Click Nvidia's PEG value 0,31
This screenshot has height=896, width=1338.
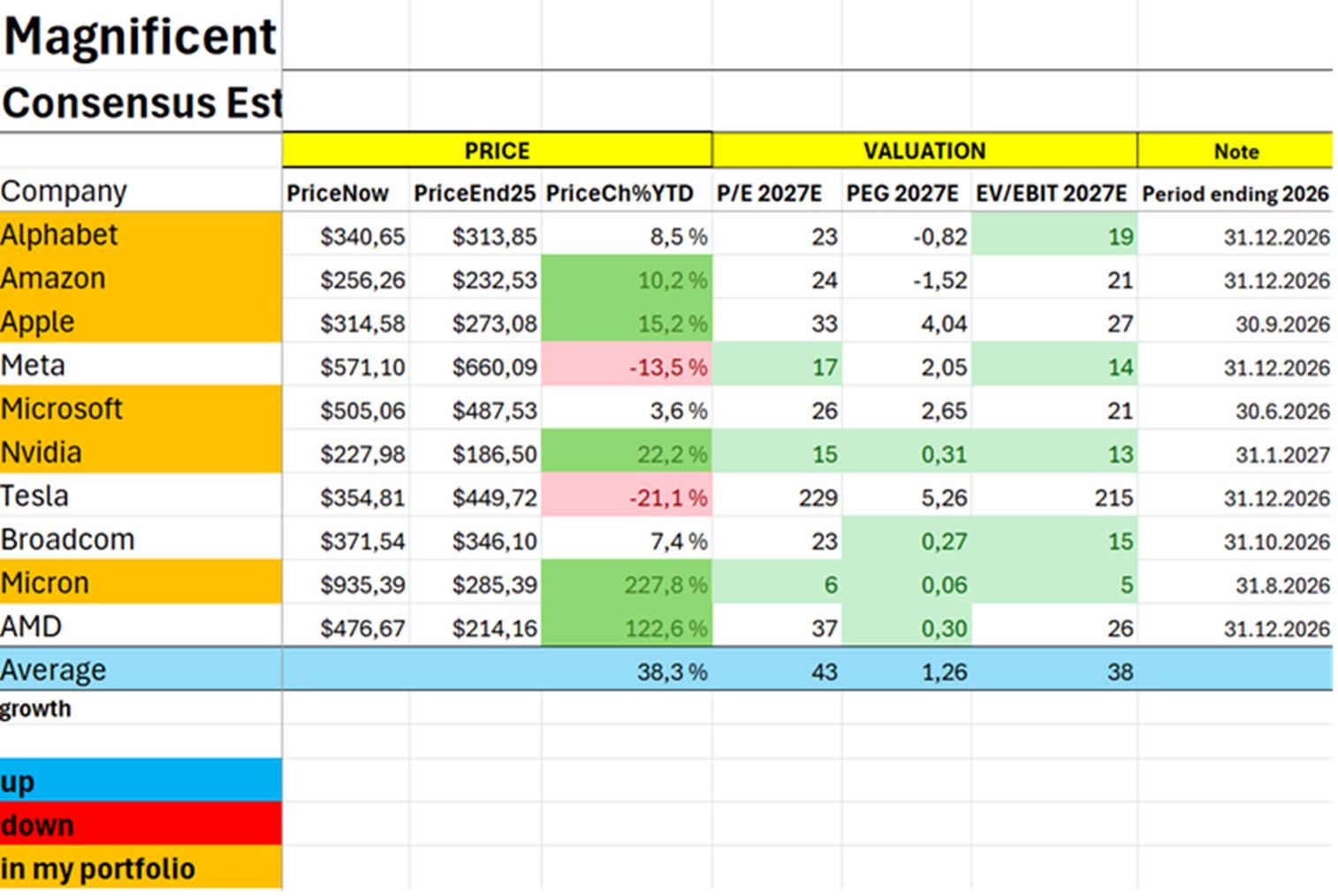point(907,452)
